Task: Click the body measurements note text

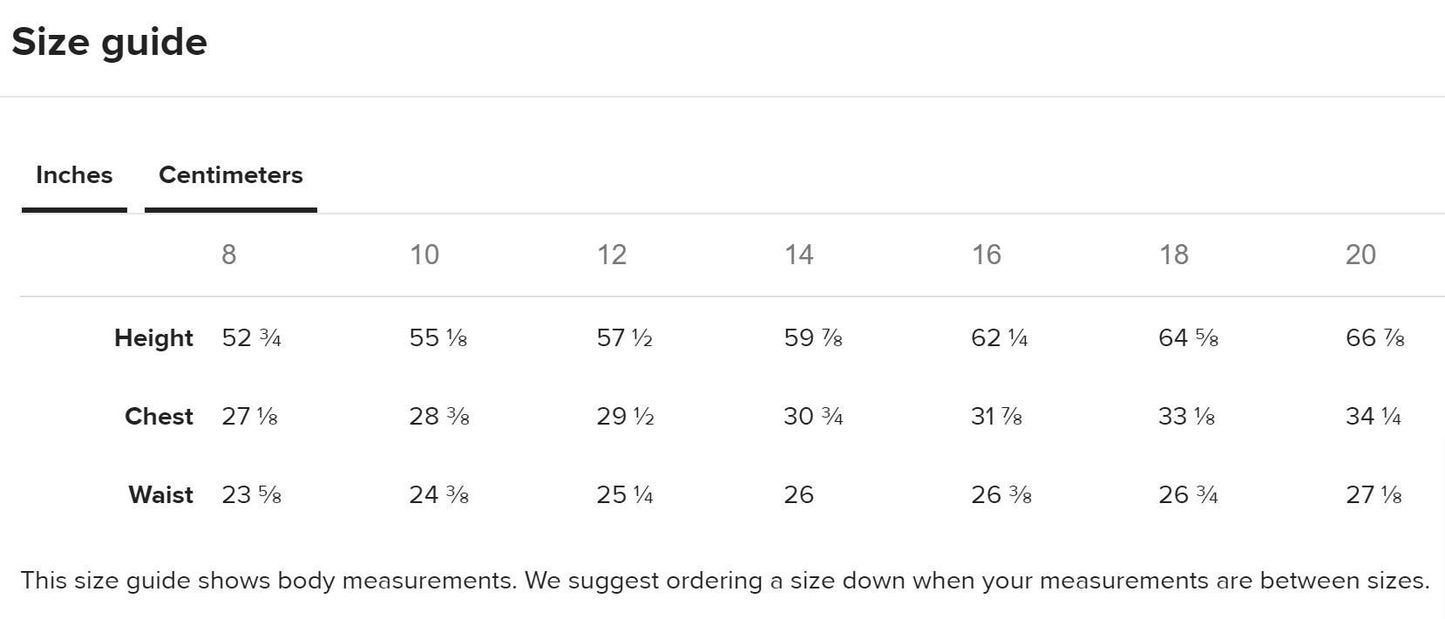Action: (x=724, y=580)
